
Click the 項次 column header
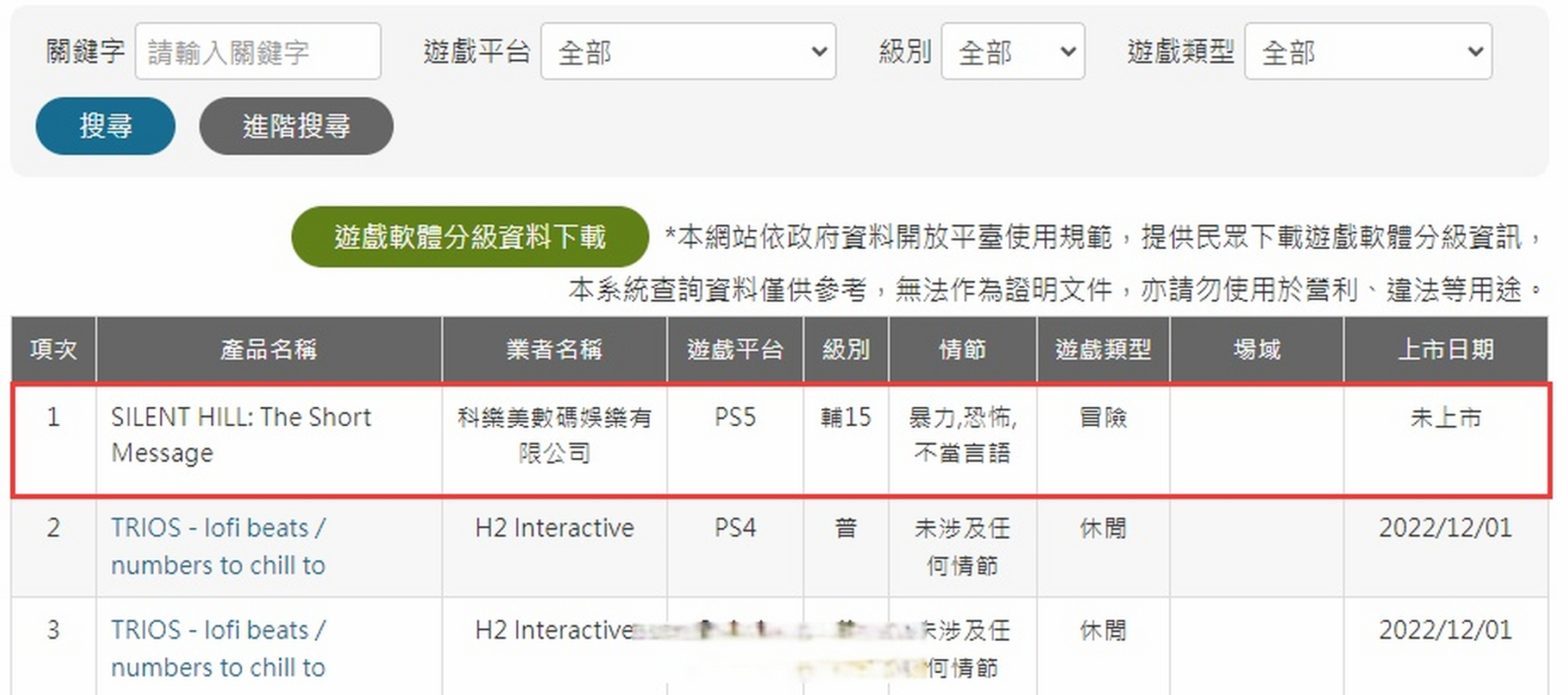pos(54,350)
